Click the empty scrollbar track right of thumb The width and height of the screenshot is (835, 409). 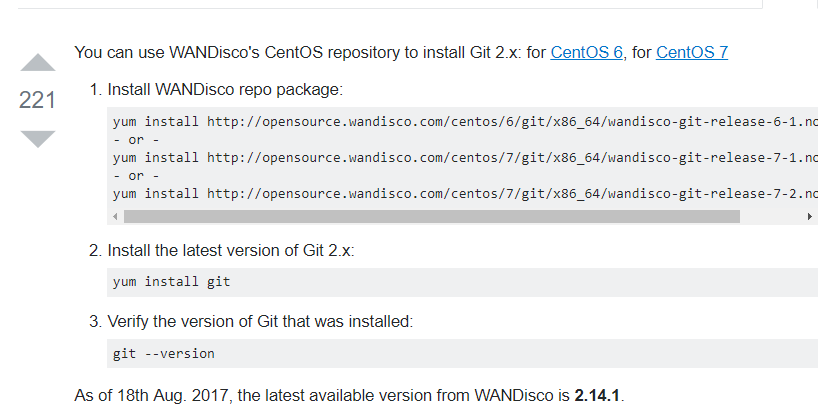point(771,216)
